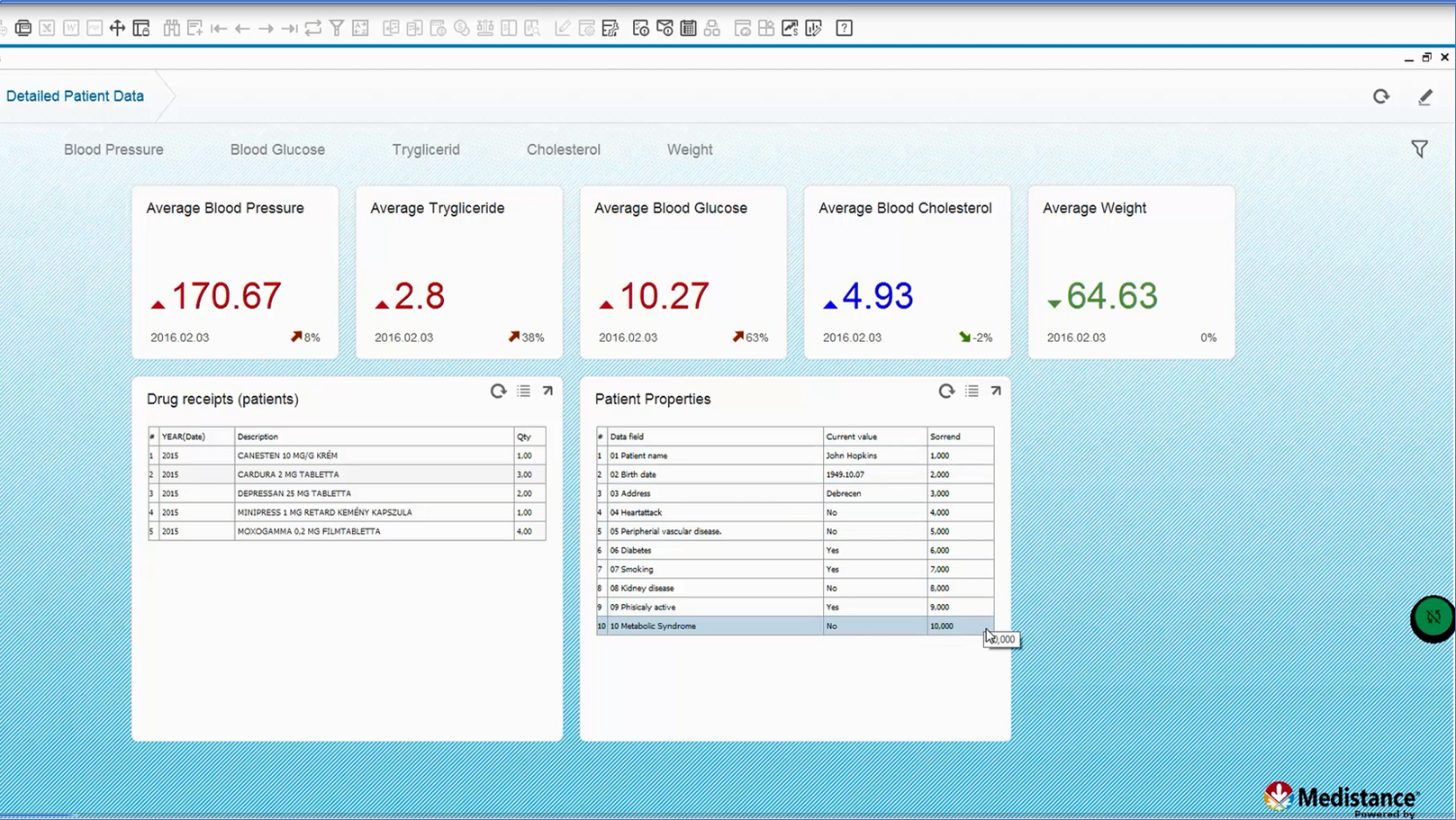The height and width of the screenshot is (820, 1456).
Task: Click the loop arrows refresh icon in the toolbar
Action: point(312,28)
